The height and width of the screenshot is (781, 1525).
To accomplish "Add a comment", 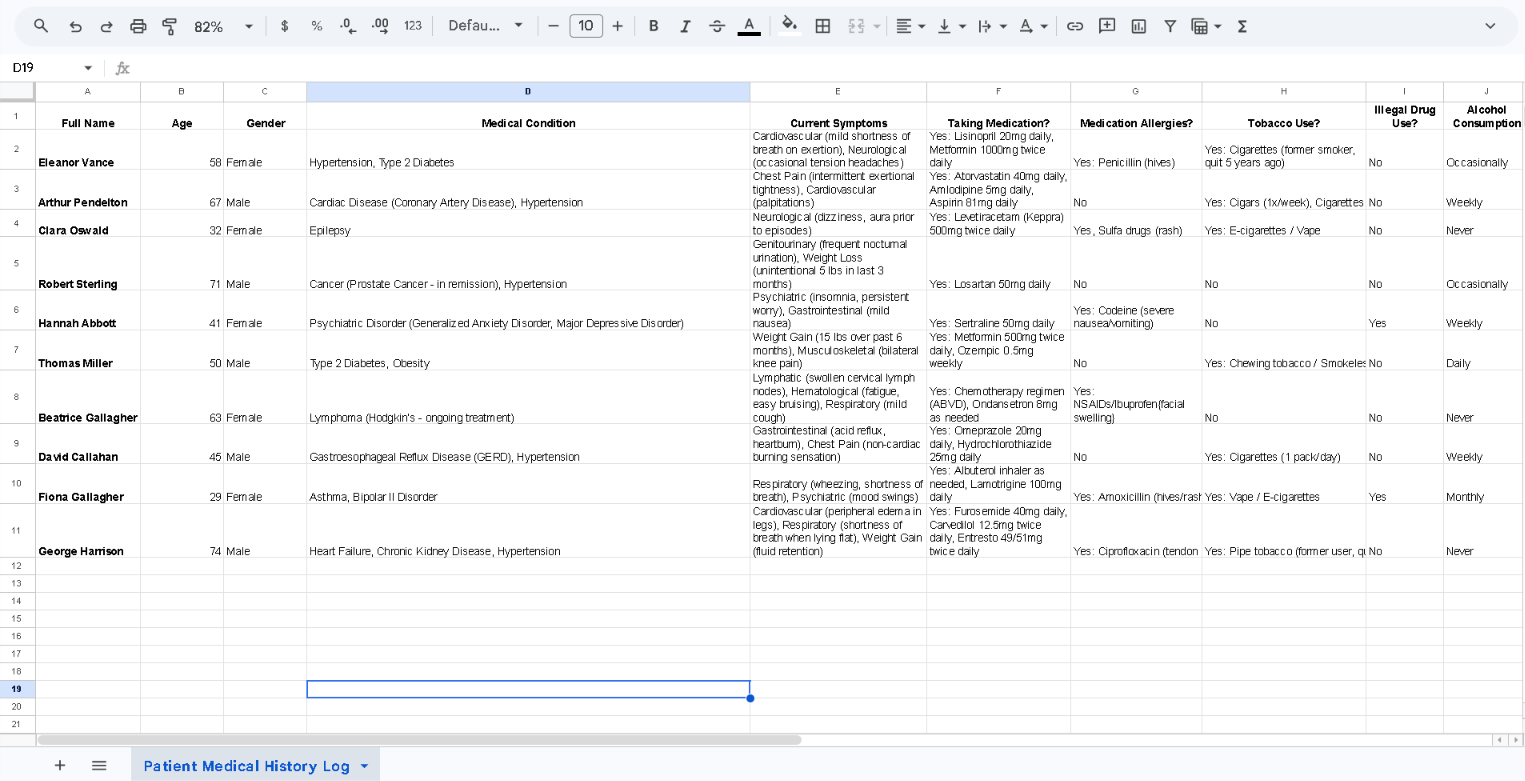I will (1107, 26).
